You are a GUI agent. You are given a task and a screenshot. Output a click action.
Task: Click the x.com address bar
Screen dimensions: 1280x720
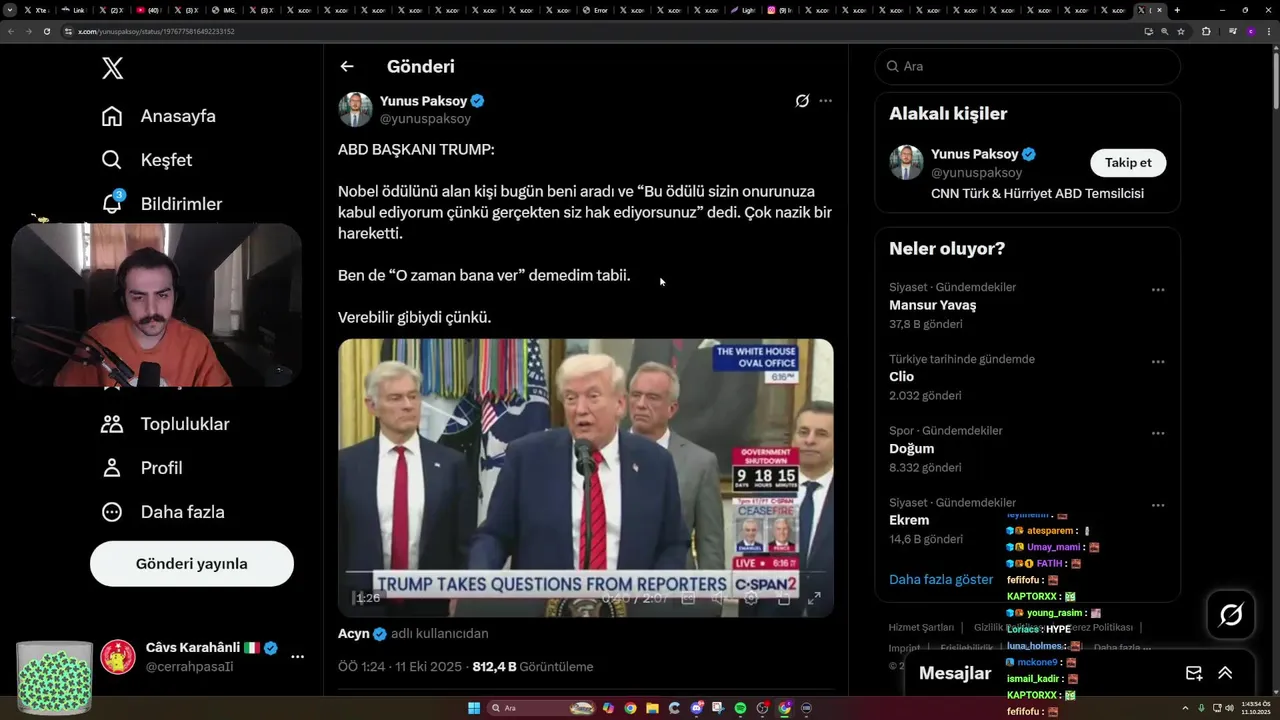click(600, 31)
